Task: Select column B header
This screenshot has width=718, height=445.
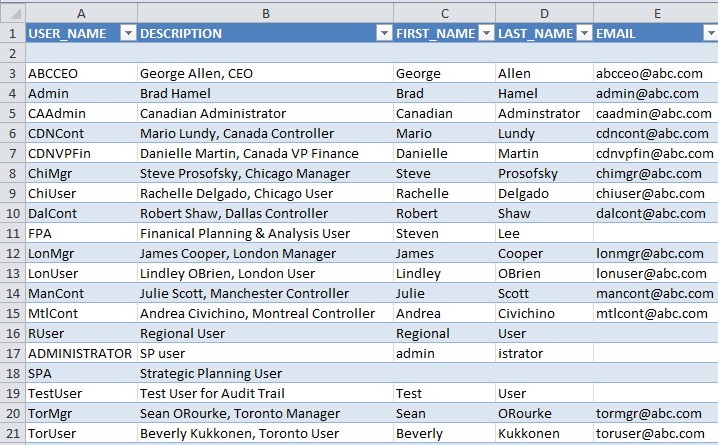Action: click(265, 12)
